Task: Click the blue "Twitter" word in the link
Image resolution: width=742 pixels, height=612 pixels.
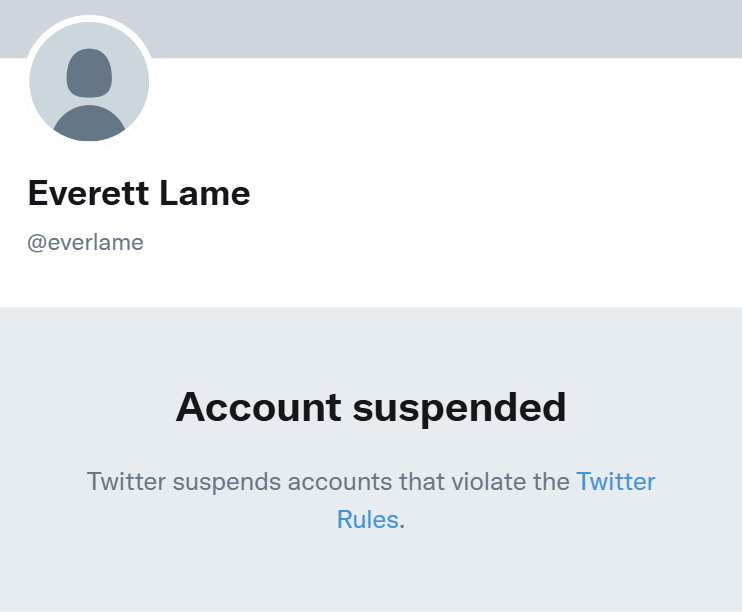Action: click(x=615, y=481)
